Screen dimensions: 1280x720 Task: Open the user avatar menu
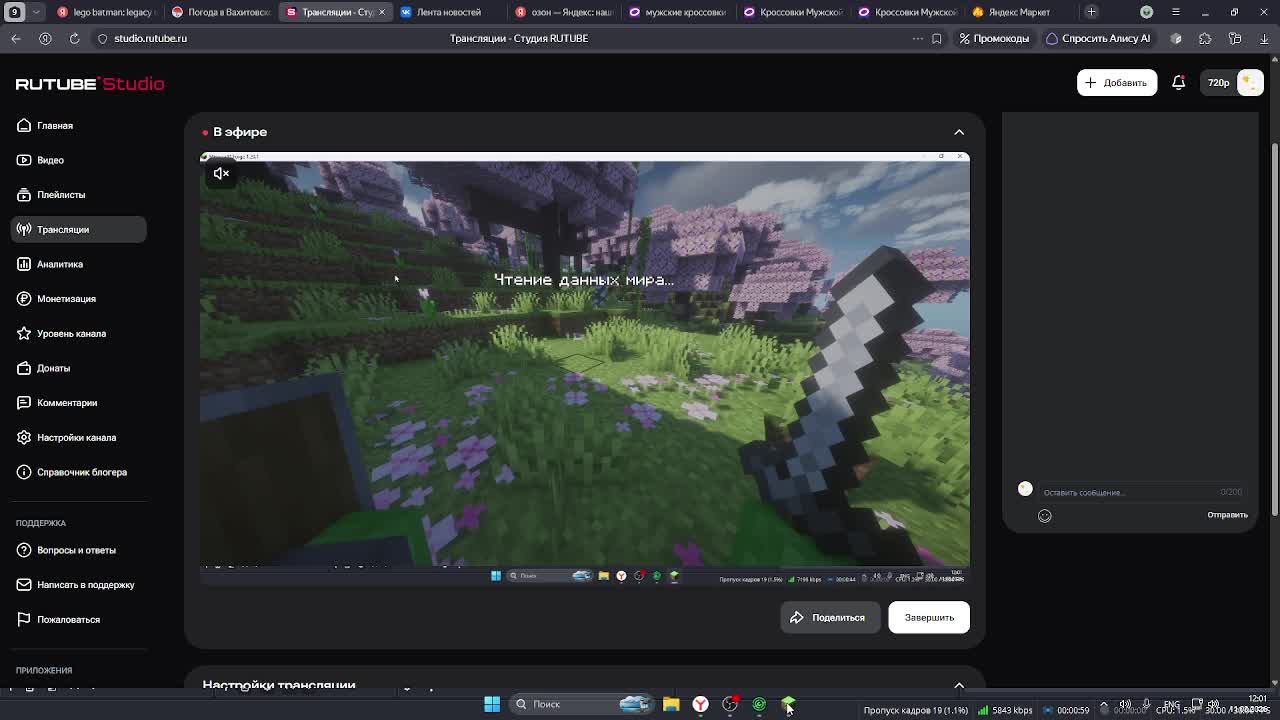click(1250, 83)
